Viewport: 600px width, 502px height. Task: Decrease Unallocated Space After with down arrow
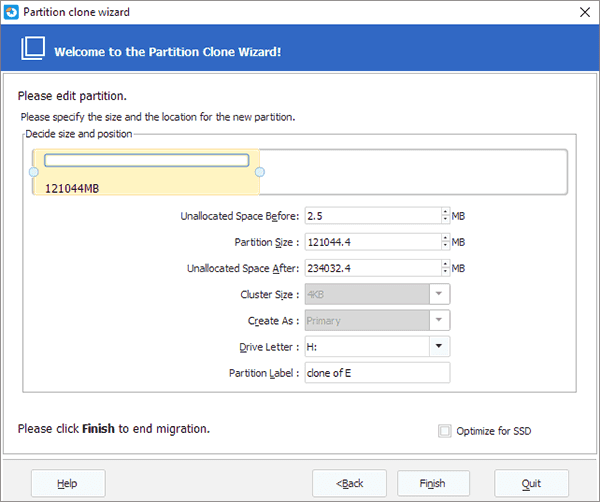[445, 272]
